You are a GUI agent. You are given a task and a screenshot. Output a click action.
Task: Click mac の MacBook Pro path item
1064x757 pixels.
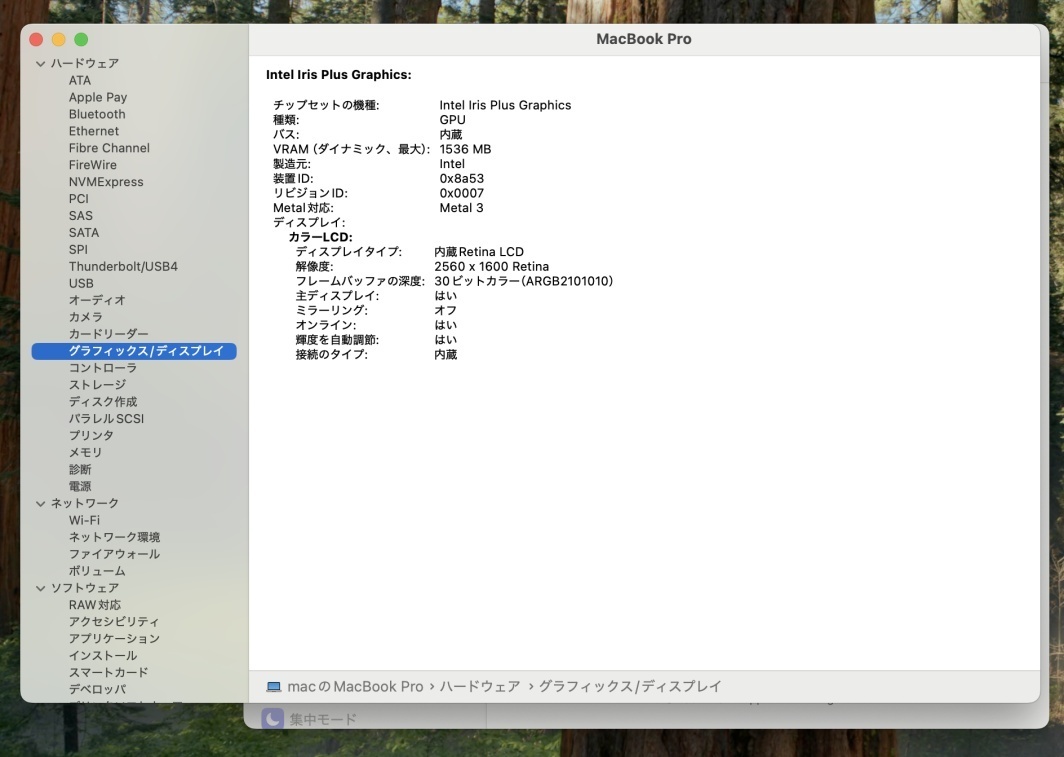(x=355, y=687)
